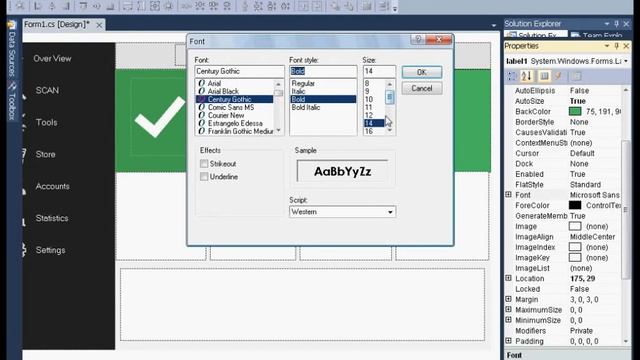Click the Font dialog help button

tap(418, 39)
